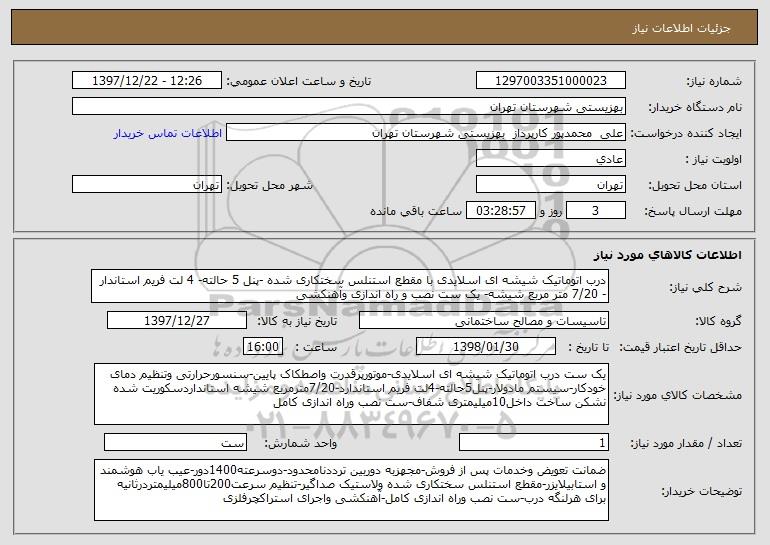The image size is (770, 545).
Task: Select the priority field showing عادی
Action: pyautogui.click(x=550, y=159)
